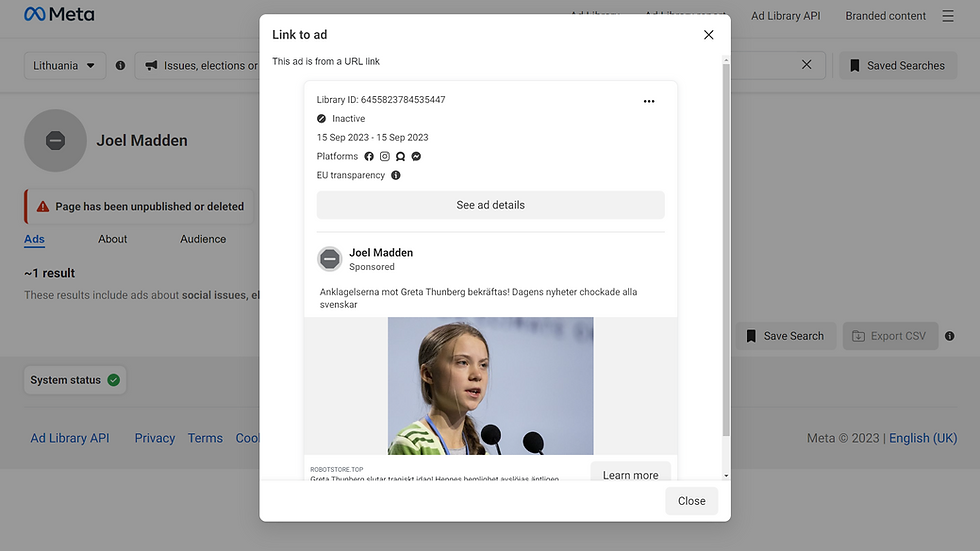
Task: Go to Ad Library API in header
Action: 786,16
